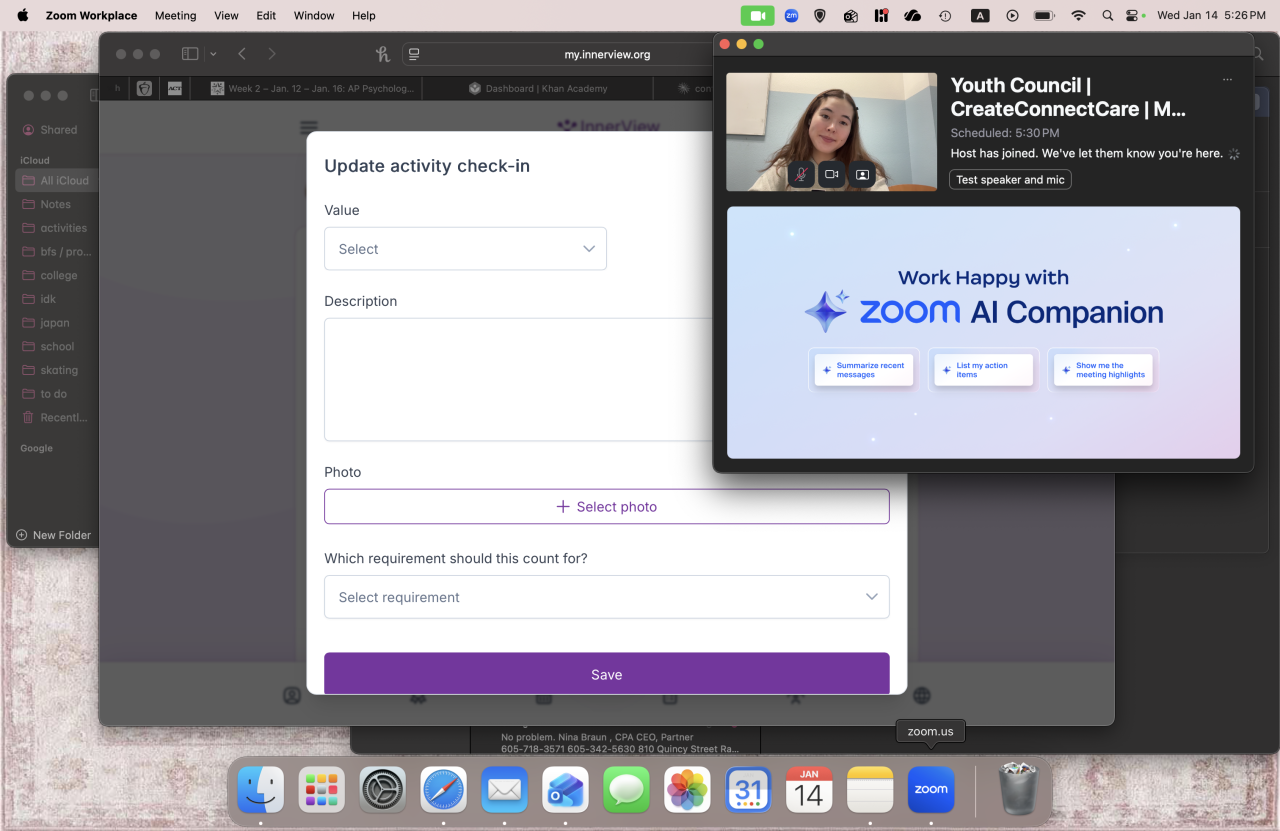Open virtual background icon in Zoom preview

point(862,174)
